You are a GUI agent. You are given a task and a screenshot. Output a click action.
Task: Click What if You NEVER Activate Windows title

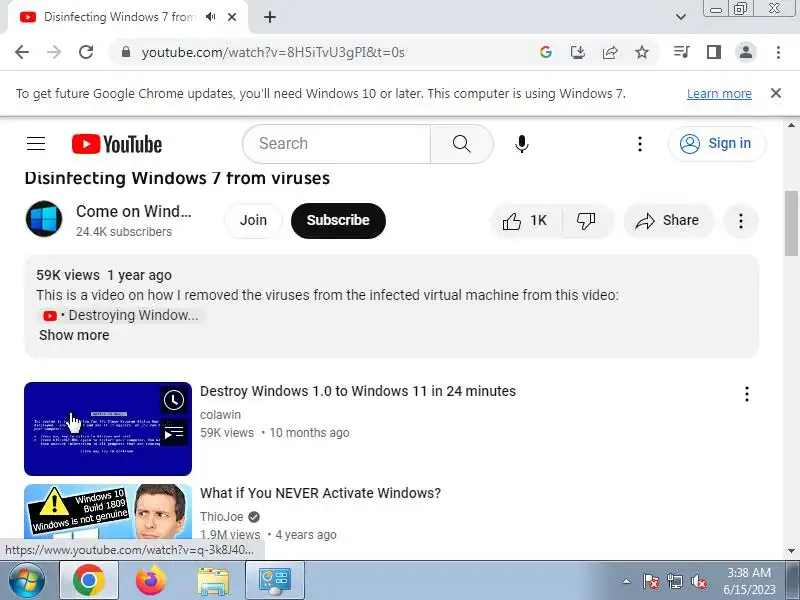(320, 493)
